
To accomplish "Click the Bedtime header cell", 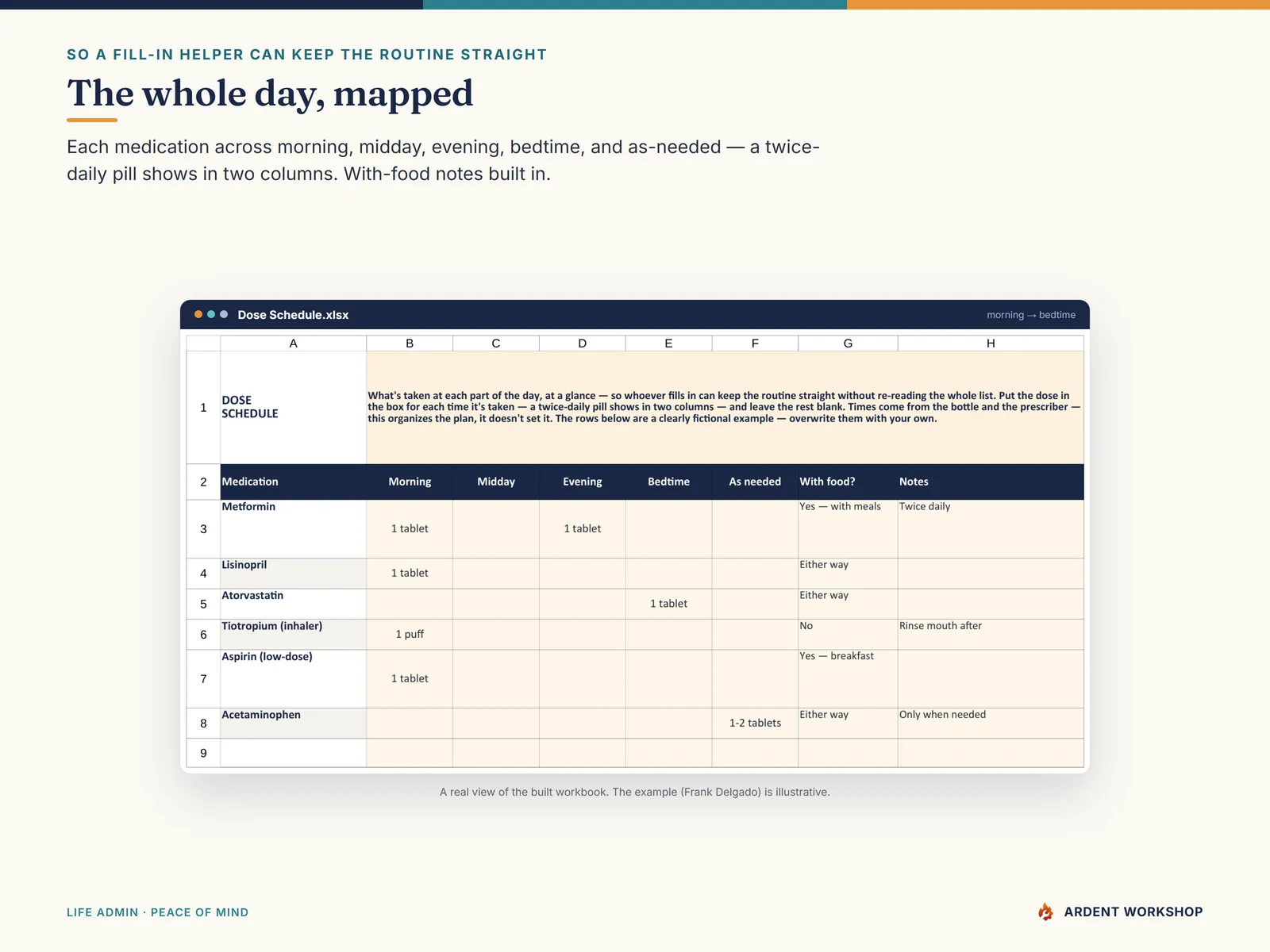I will coord(668,482).
